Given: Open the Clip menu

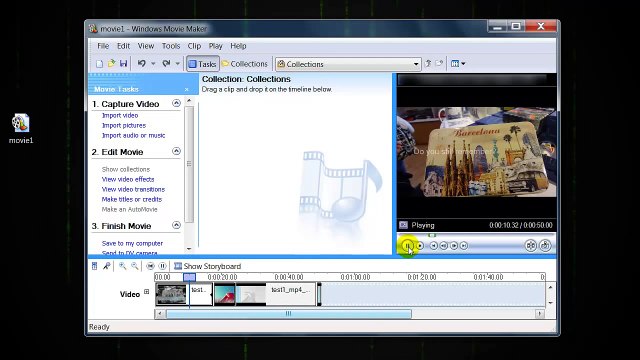Looking at the screenshot, I should 194,46.
